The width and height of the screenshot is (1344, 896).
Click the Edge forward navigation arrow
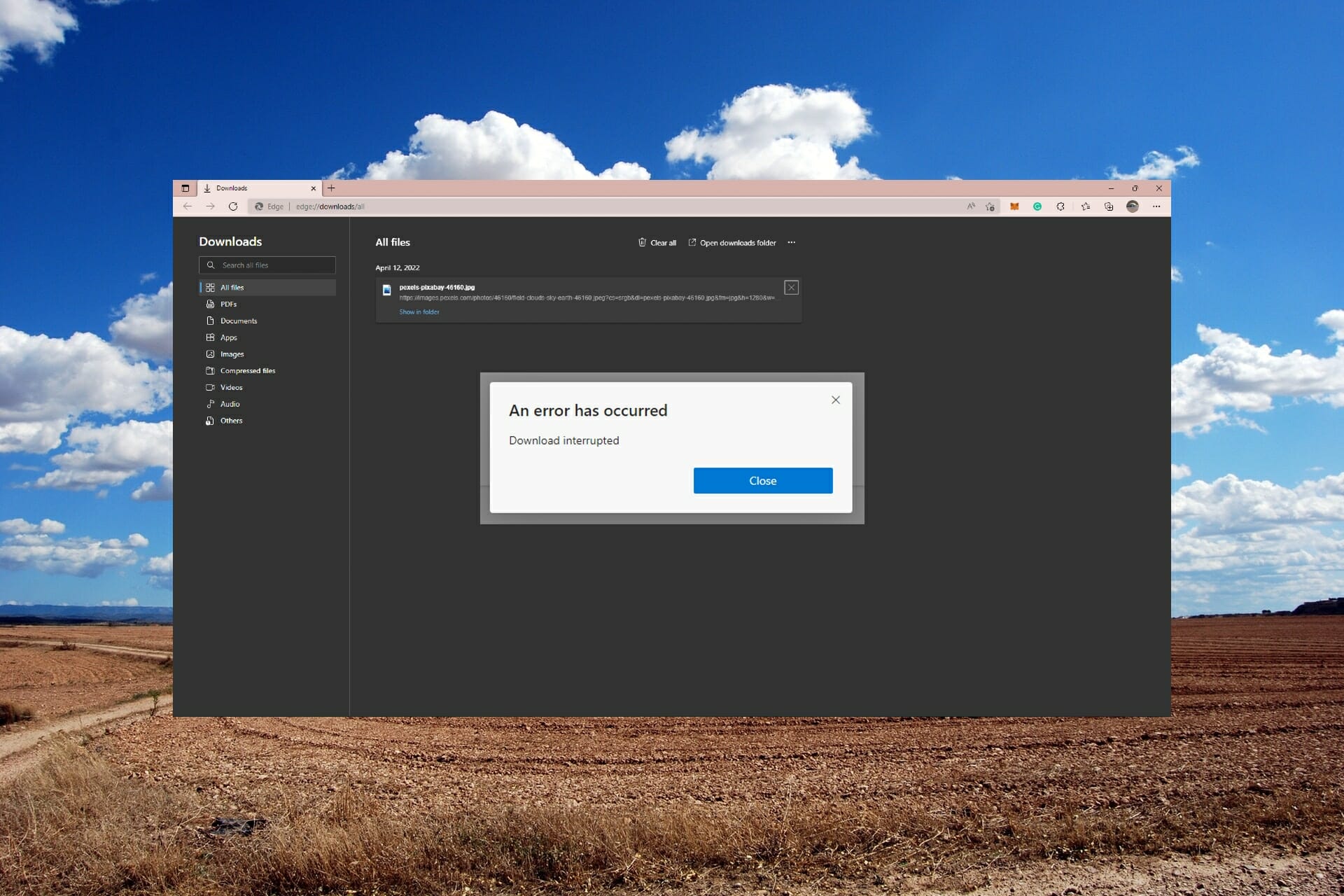click(210, 206)
